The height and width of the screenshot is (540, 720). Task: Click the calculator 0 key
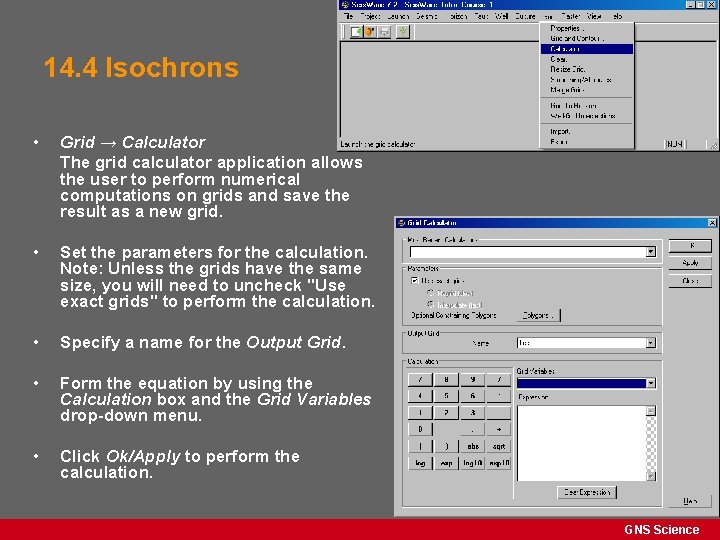420,429
